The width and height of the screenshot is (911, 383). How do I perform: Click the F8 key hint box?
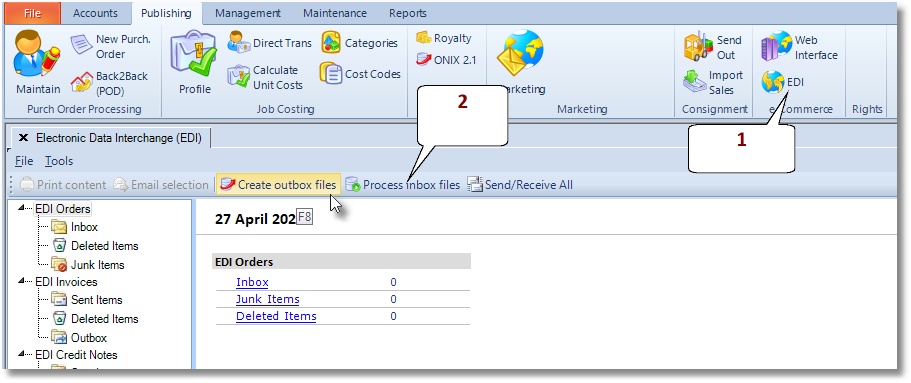click(x=304, y=218)
